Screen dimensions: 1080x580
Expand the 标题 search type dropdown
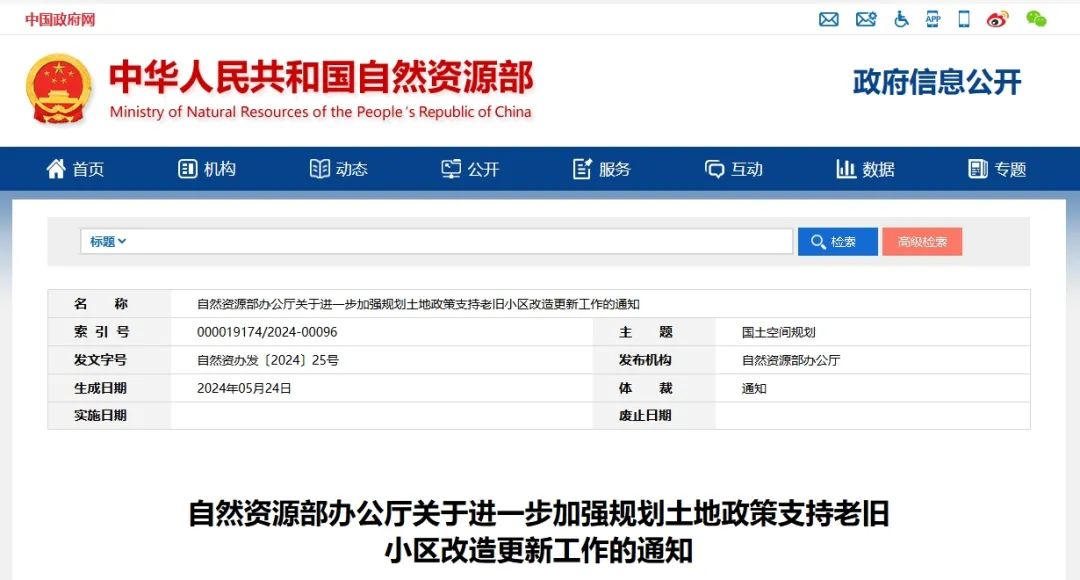coord(108,242)
